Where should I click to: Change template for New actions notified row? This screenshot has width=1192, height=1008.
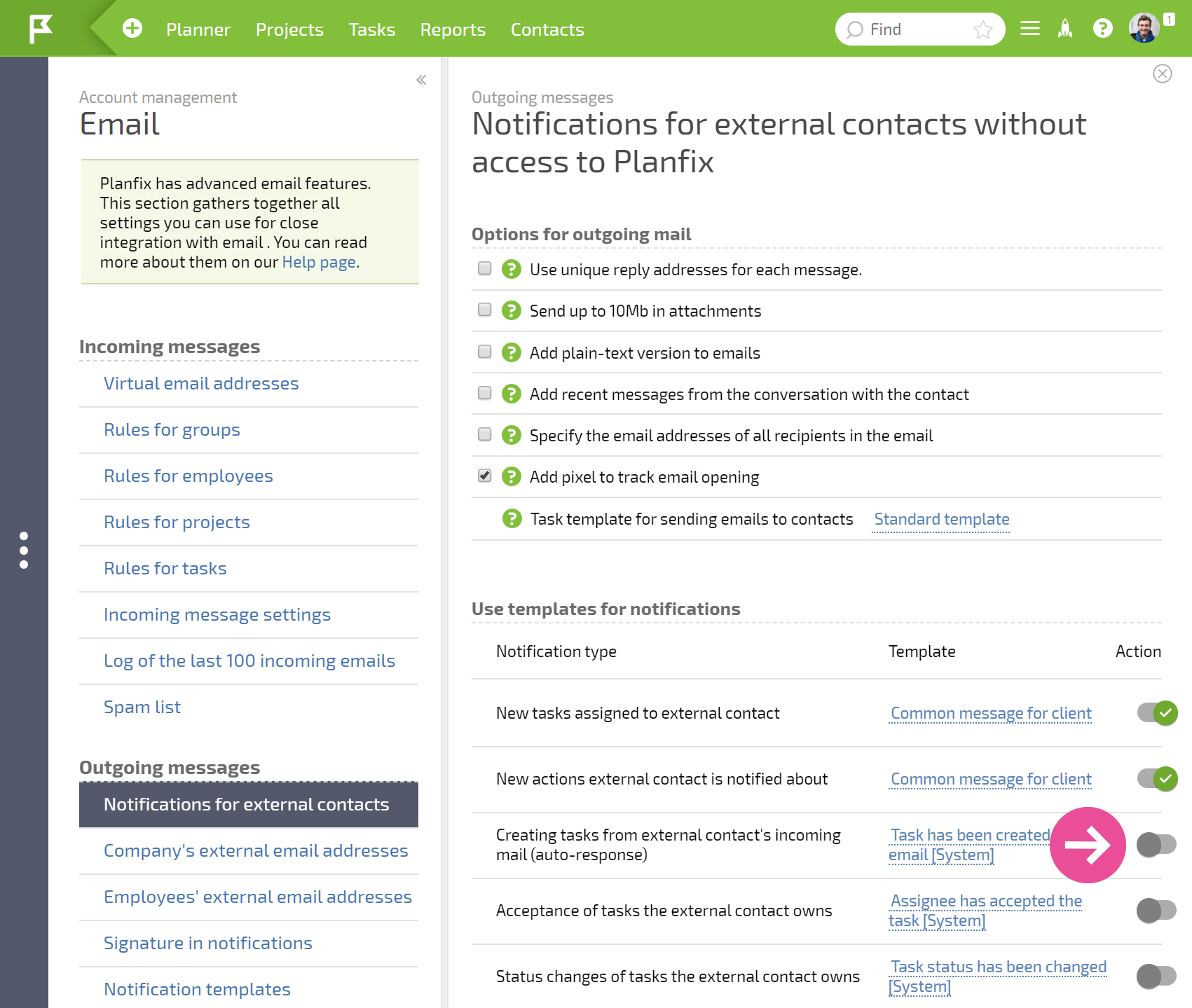[x=991, y=779]
